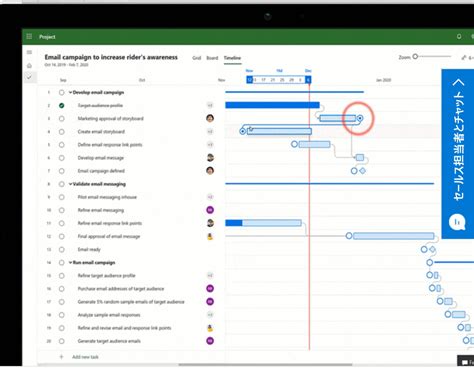This screenshot has width=474, height=369.
Task: Click the notification bell icon in header
Action: tap(459, 36)
